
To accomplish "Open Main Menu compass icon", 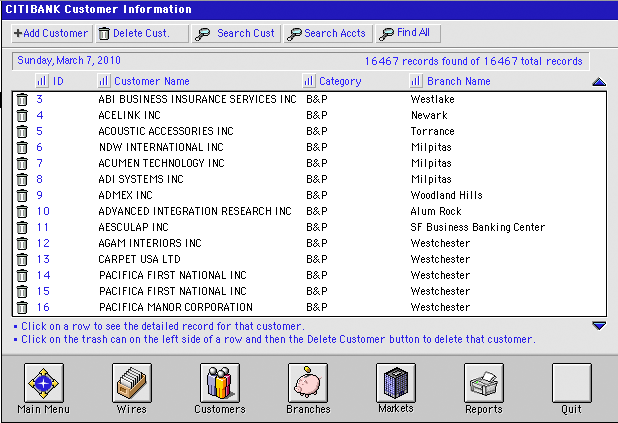I will click(43, 383).
